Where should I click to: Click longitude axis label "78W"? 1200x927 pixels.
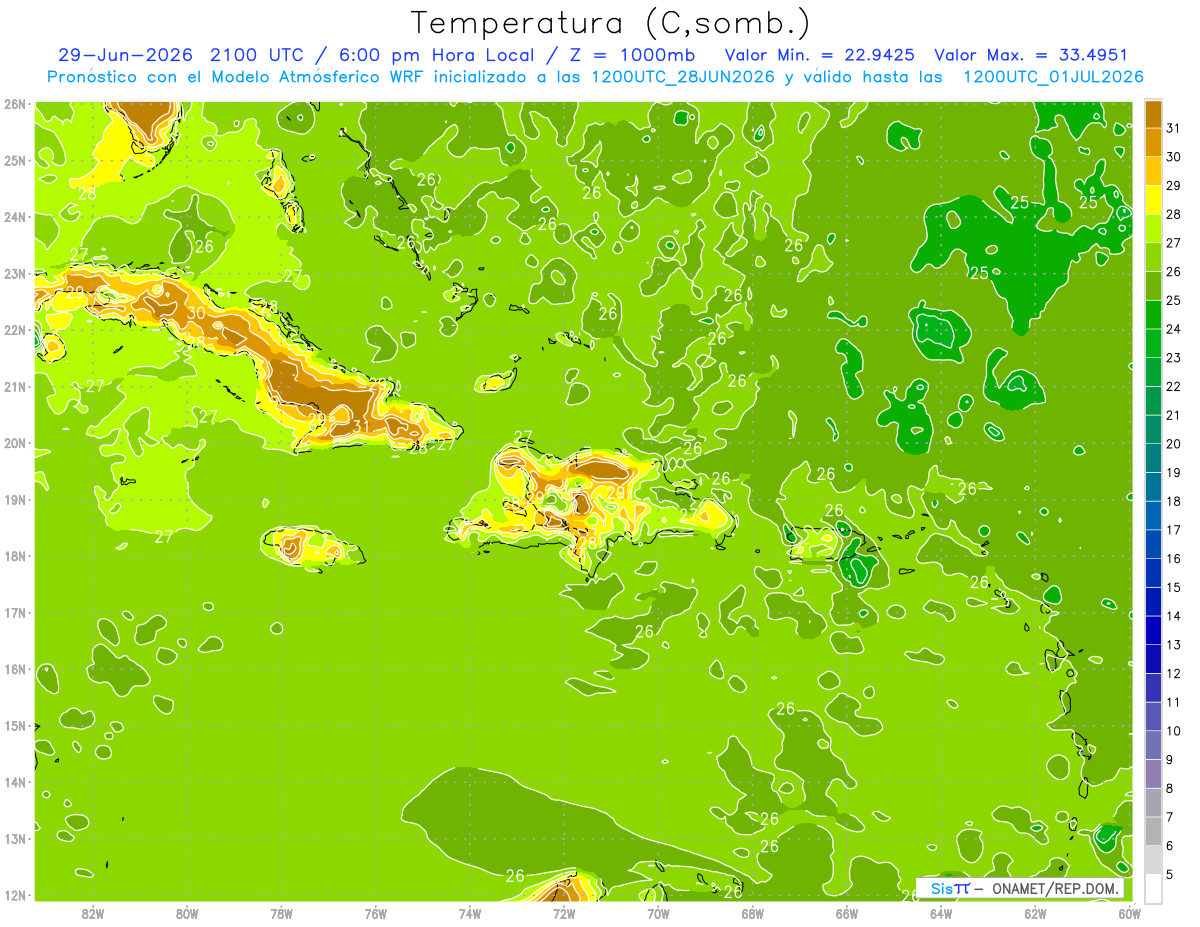[281, 913]
